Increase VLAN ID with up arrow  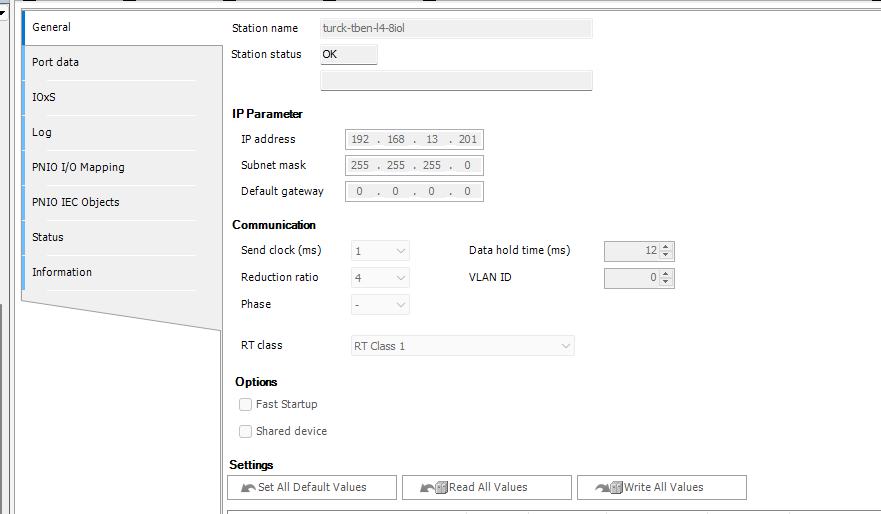pos(666,274)
